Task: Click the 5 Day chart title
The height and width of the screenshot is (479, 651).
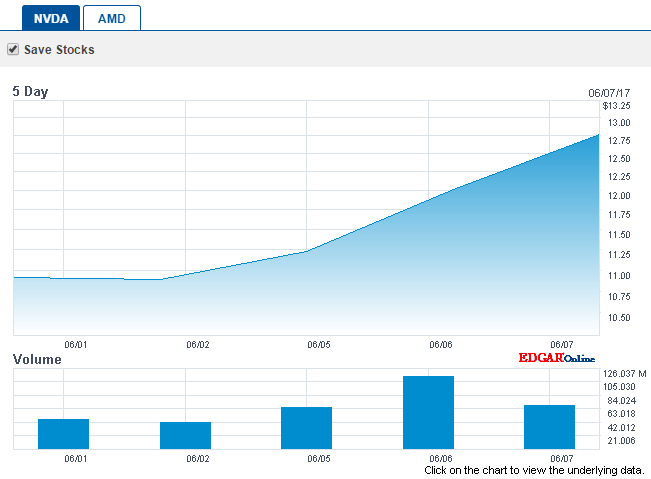Action: click(30, 92)
